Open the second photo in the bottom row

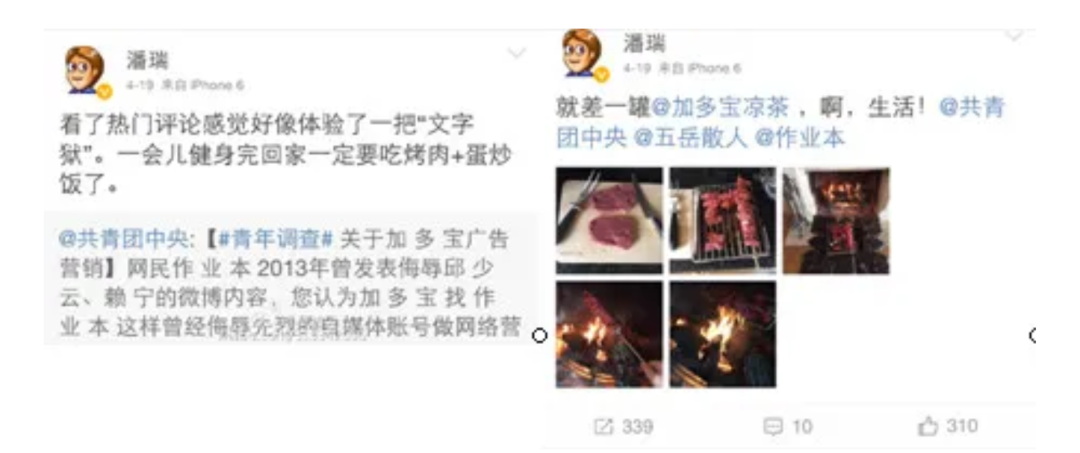(723, 334)
